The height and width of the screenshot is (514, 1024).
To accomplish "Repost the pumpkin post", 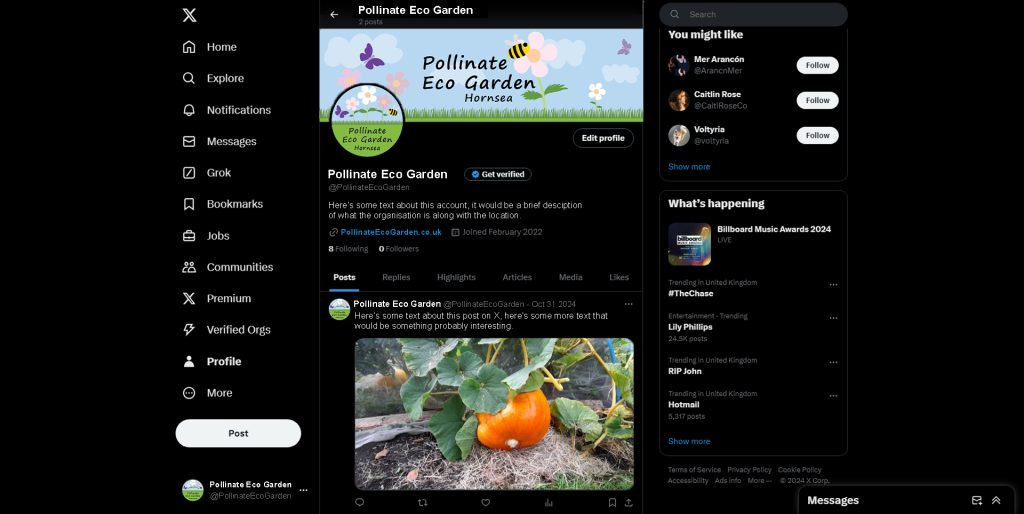I will coord(423,502).
